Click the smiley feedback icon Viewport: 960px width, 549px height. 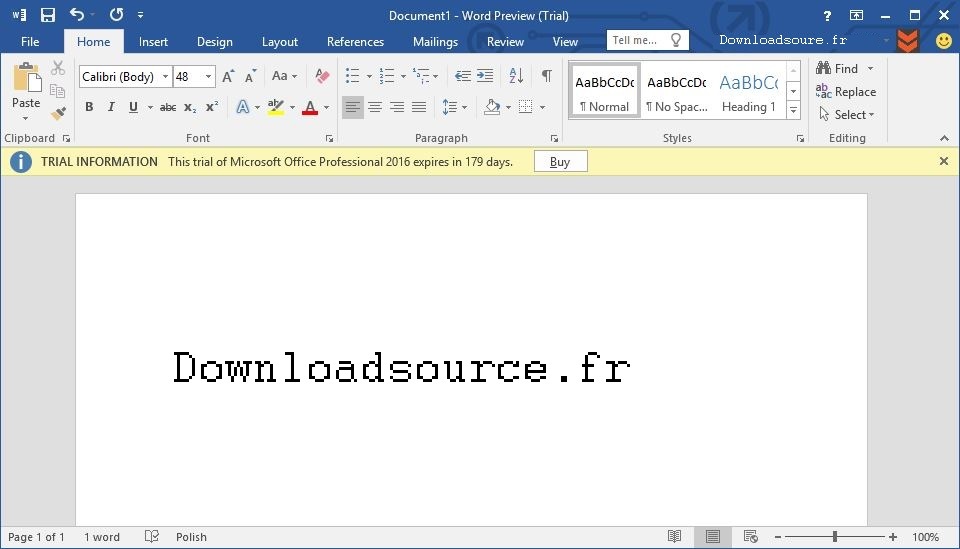[944, 41]
